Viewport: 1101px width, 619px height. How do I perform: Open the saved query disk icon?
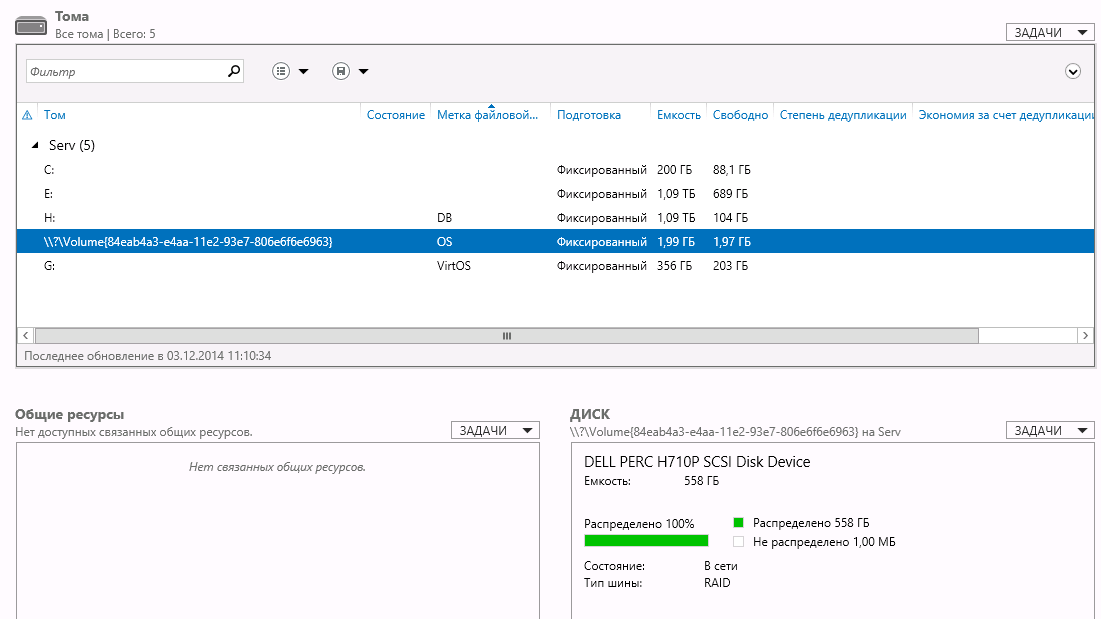[x=341, y=71]
